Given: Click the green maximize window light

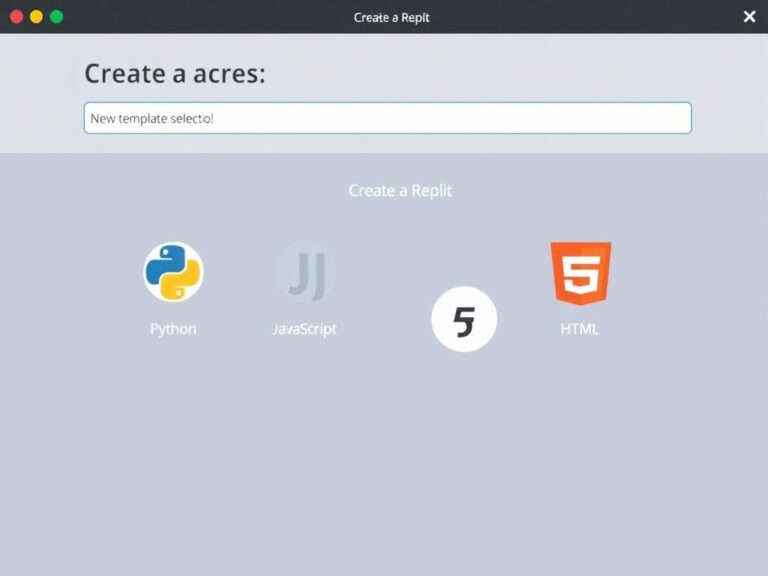Looking at the screenshot, I should click(x=56, y=17).
